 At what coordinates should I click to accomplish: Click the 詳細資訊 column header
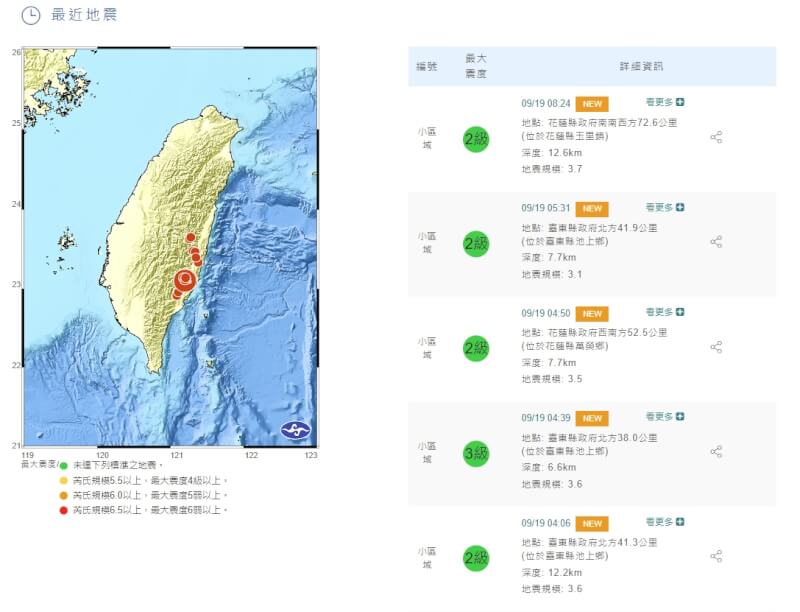[641, 66]
